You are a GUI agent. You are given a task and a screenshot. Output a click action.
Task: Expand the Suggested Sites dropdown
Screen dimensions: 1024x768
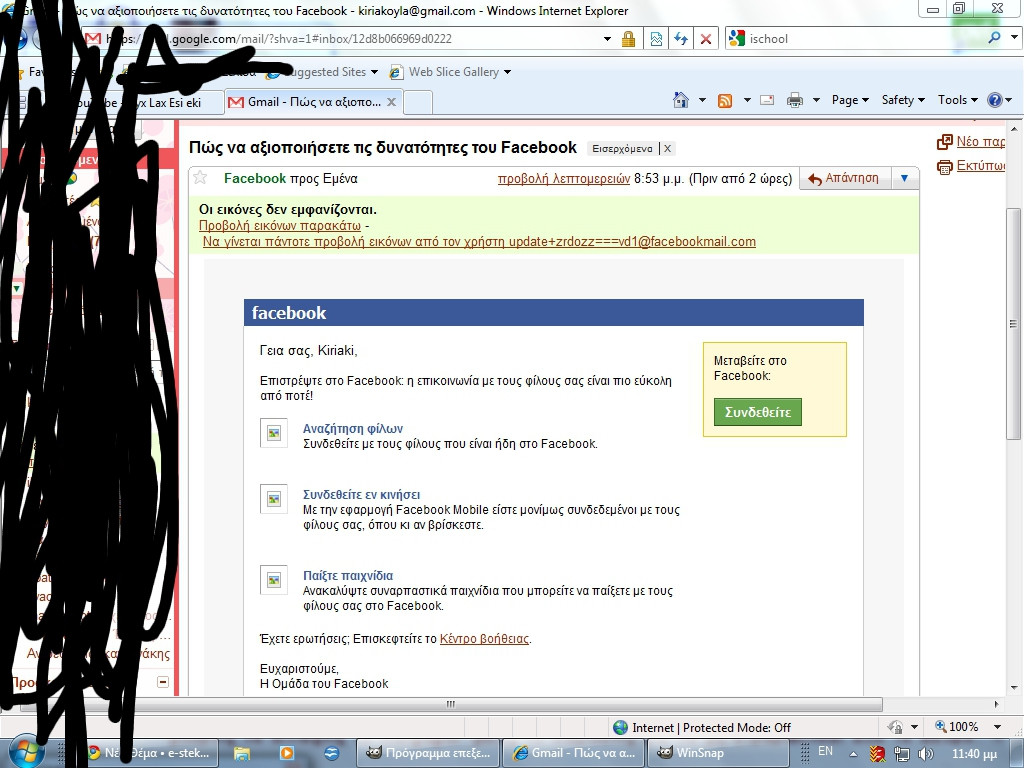click(x=374, y=72)
